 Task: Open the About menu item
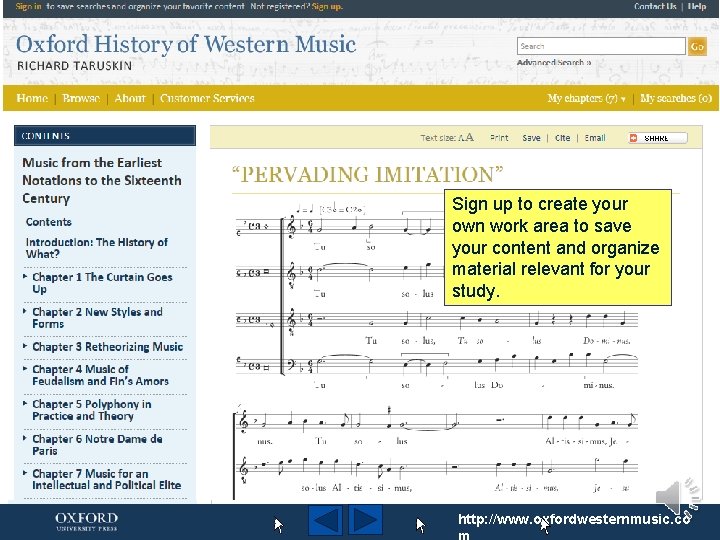click(x=130, y=98)
